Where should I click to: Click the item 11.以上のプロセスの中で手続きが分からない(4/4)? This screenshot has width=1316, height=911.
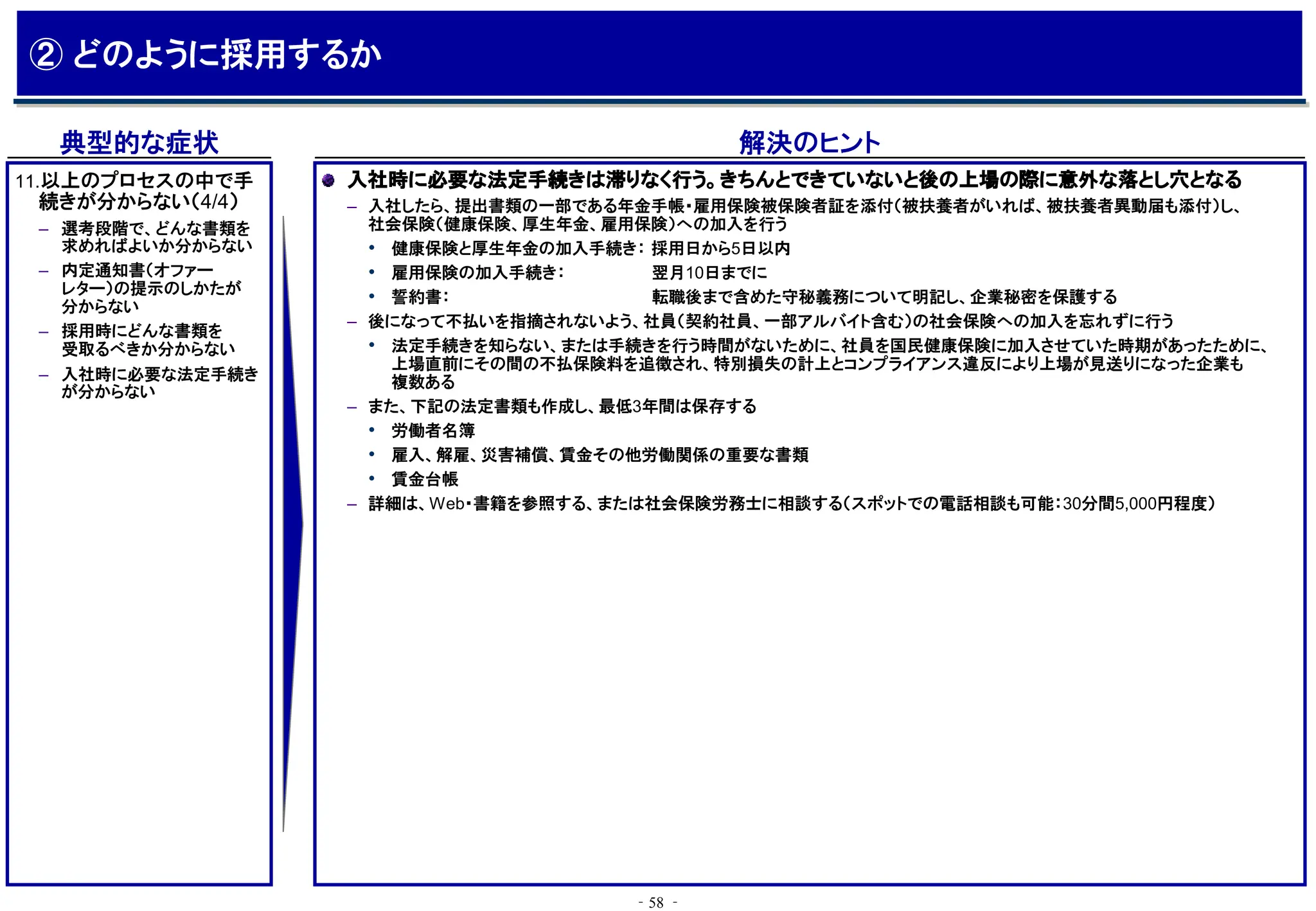[134, 191]
